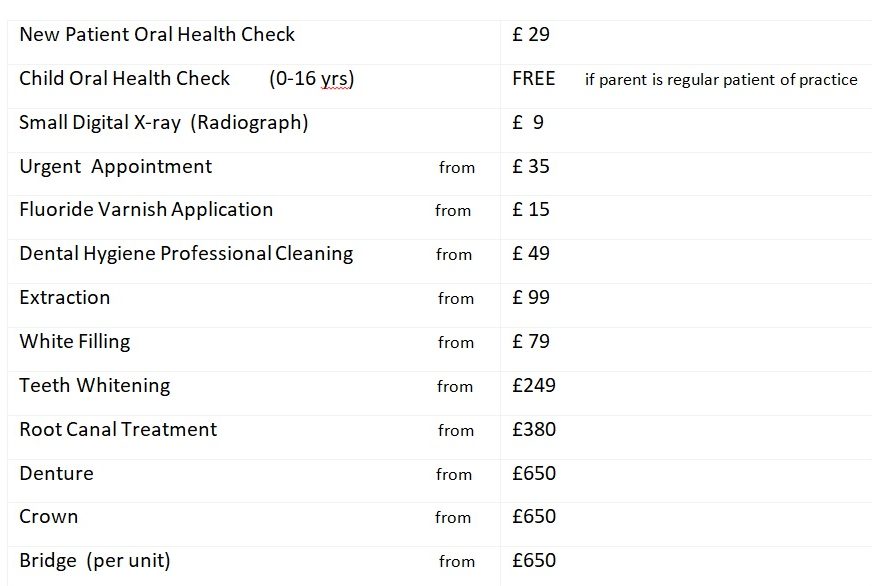This screenshot has height=586, width=872.
Task: Click the Extraction row label
Action: click(x=65, y=297)
